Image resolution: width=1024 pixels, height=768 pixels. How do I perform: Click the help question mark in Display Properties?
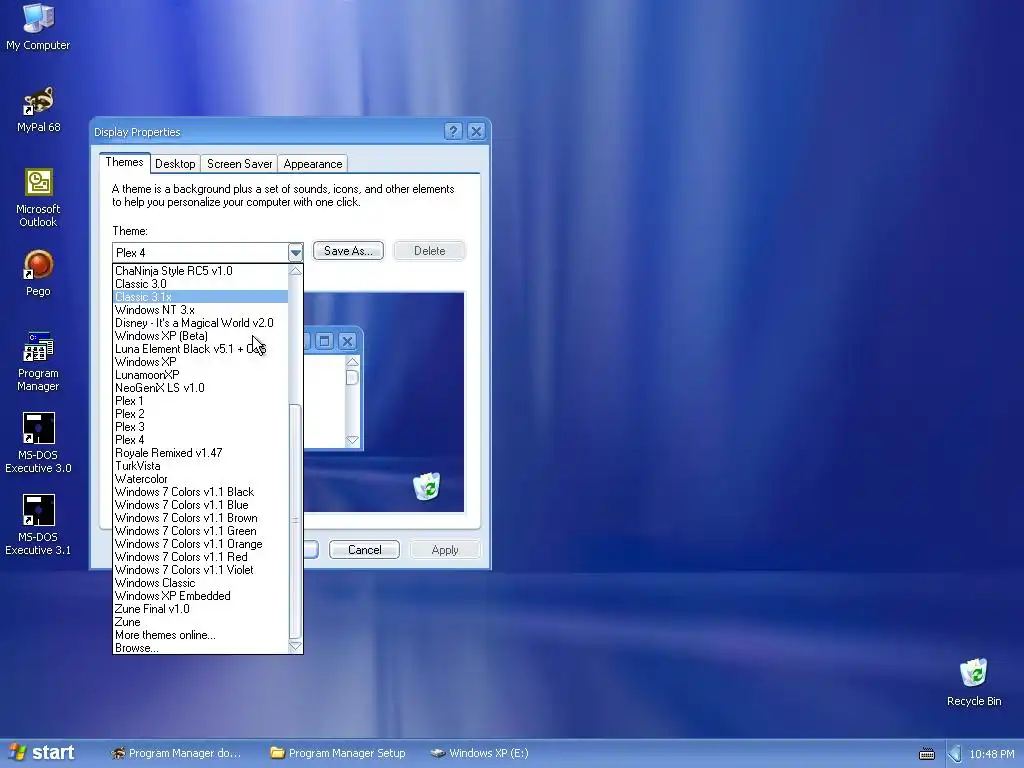pyautogui.click(x=453, y=131)
